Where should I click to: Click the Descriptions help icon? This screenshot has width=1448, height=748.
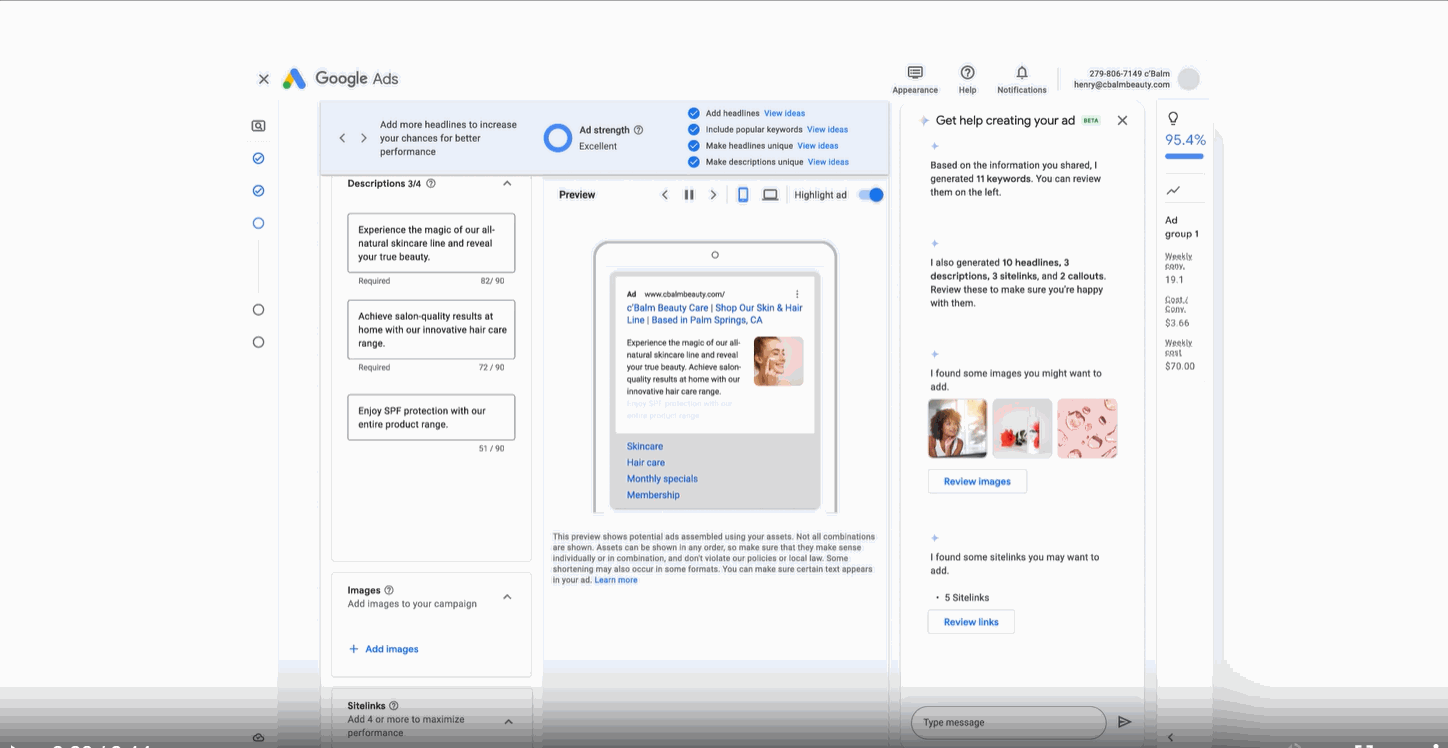[431, 184]
